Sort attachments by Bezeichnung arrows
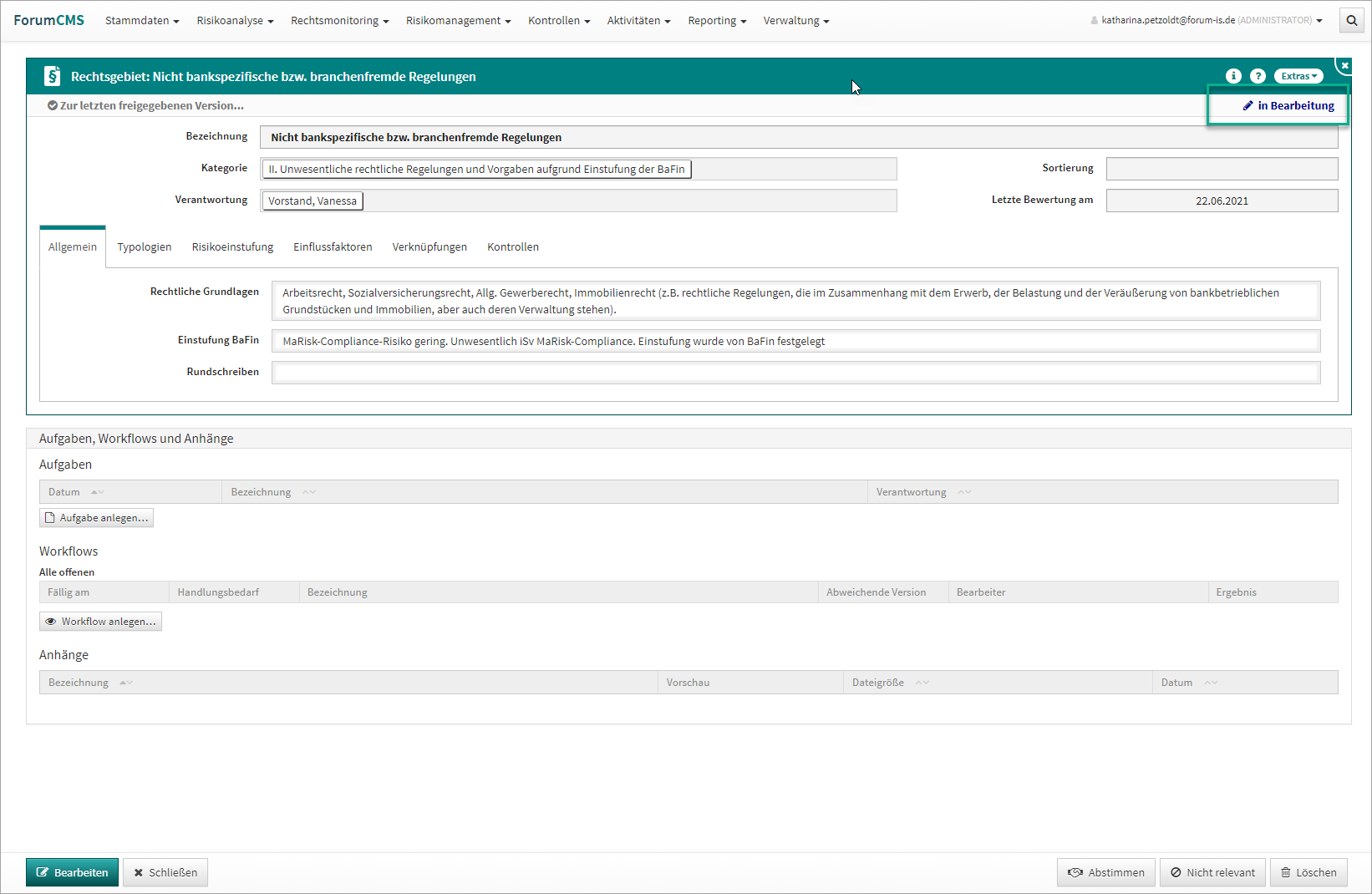The height and width of the screenshot is (894, 1372). tap(125, 683)
